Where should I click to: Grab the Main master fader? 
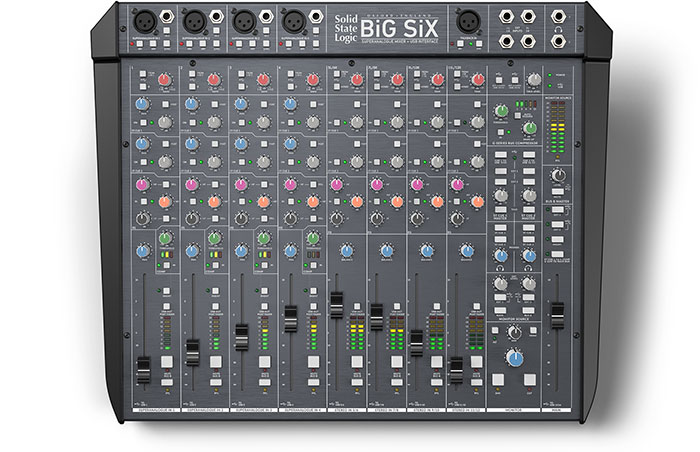pos(557,315)
